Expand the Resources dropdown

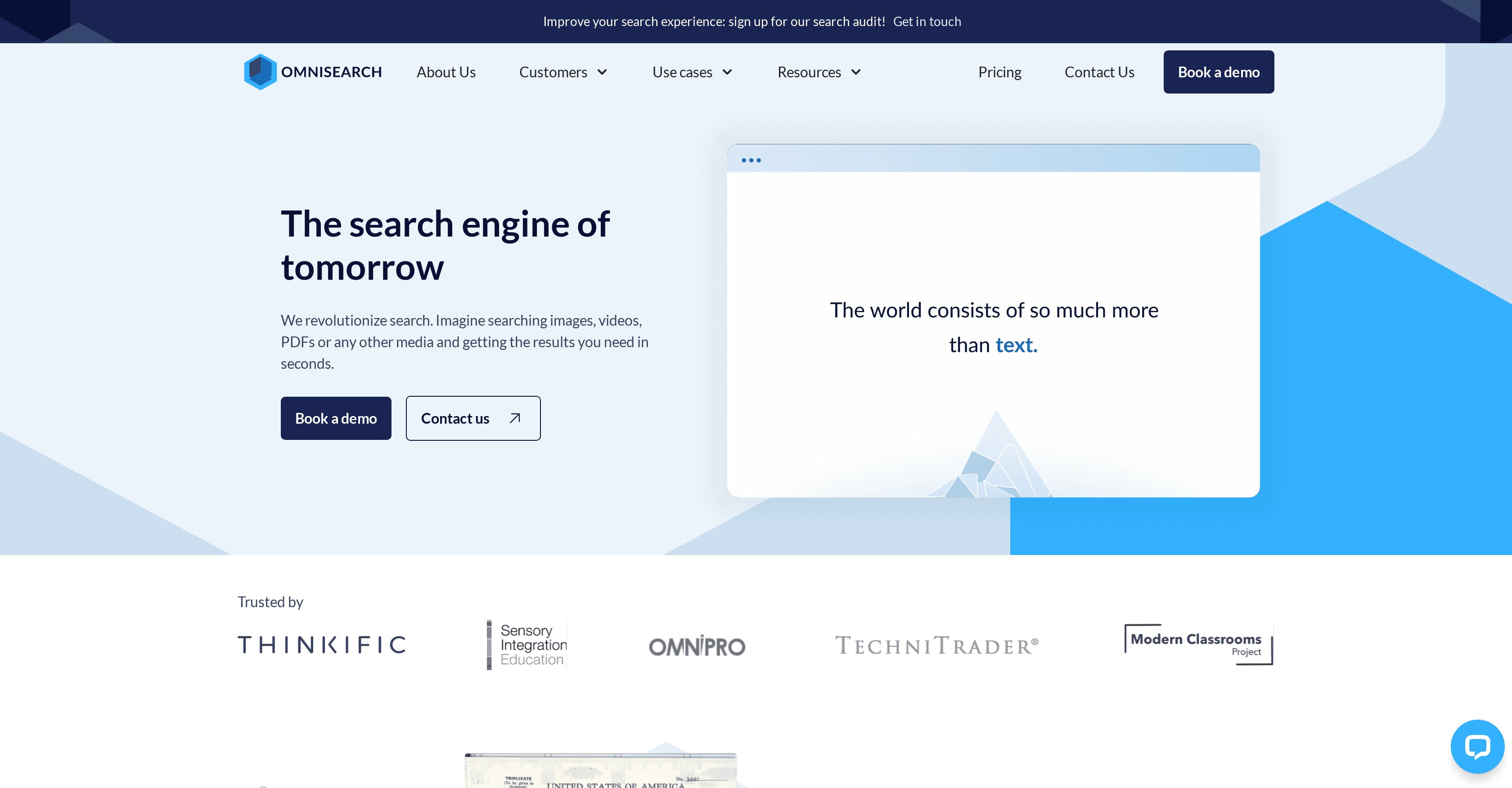coord(818,72)
